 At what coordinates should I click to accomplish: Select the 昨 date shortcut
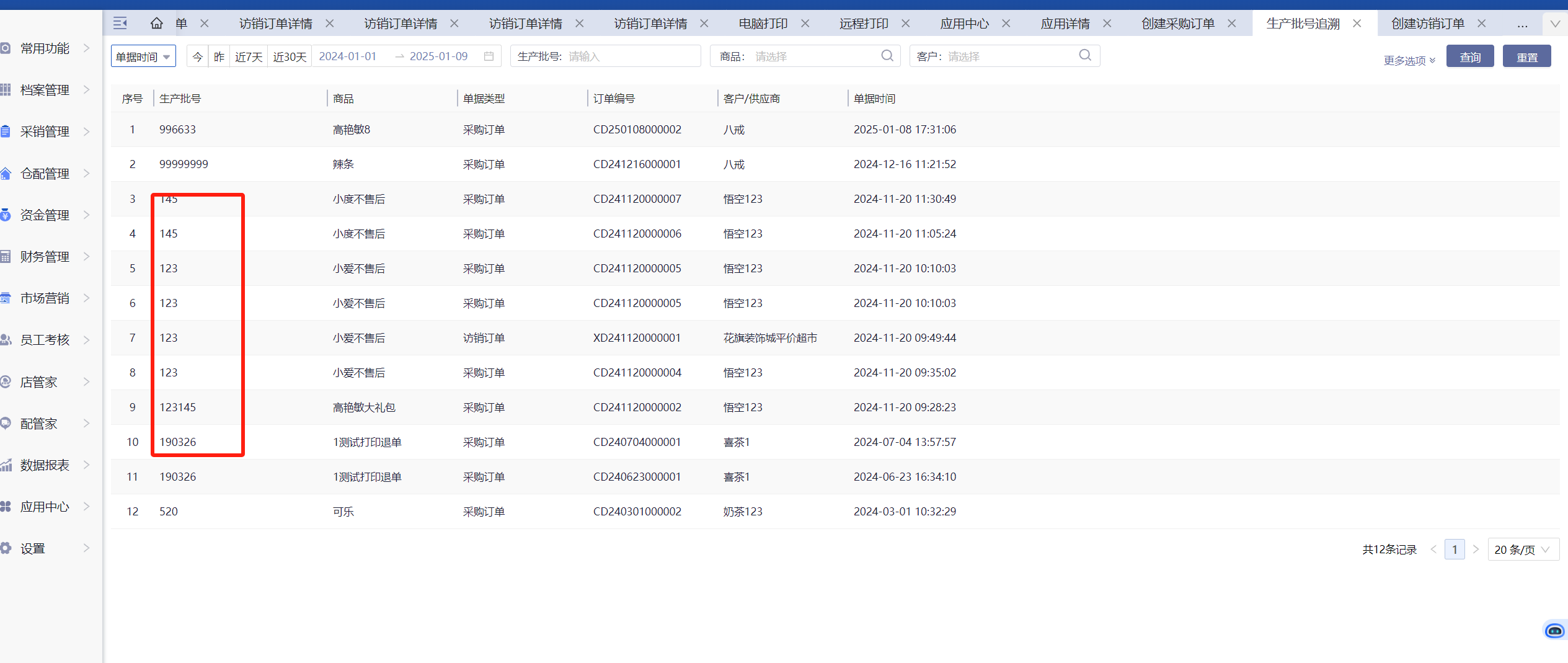click(219, 56)
